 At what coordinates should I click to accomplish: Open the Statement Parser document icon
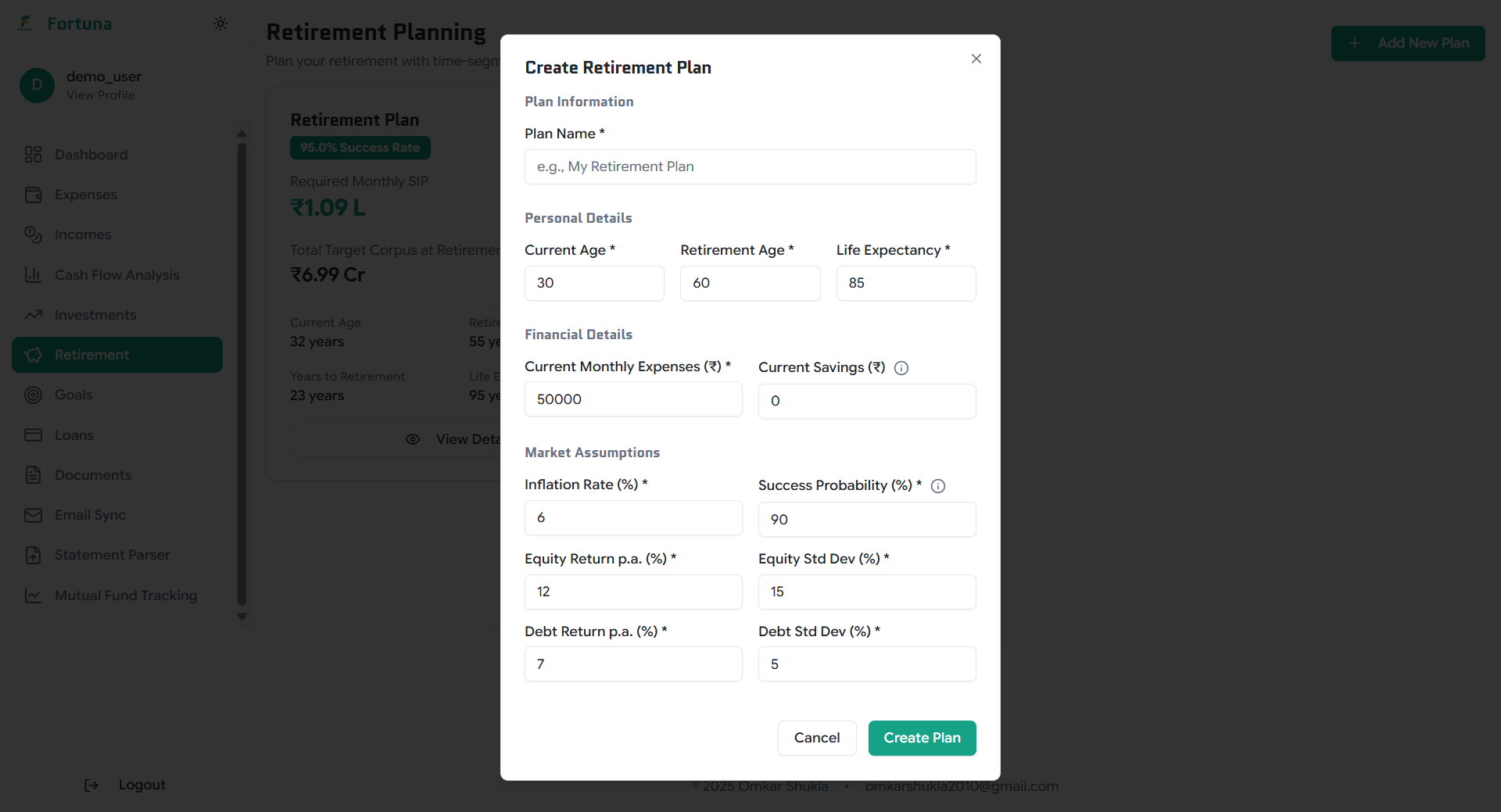click(33, 555)
